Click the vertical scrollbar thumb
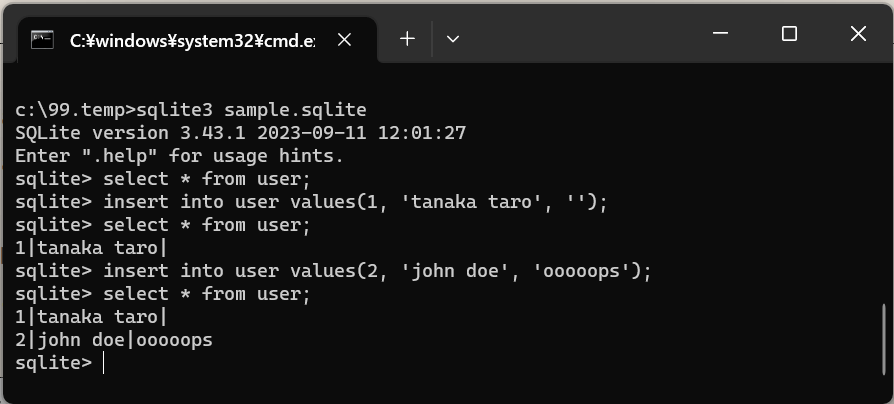 pos(884,340)
